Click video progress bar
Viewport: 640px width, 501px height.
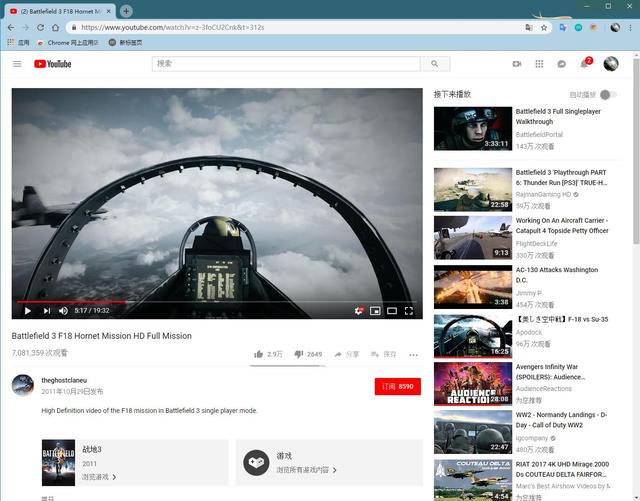click(x=217, y=302)
